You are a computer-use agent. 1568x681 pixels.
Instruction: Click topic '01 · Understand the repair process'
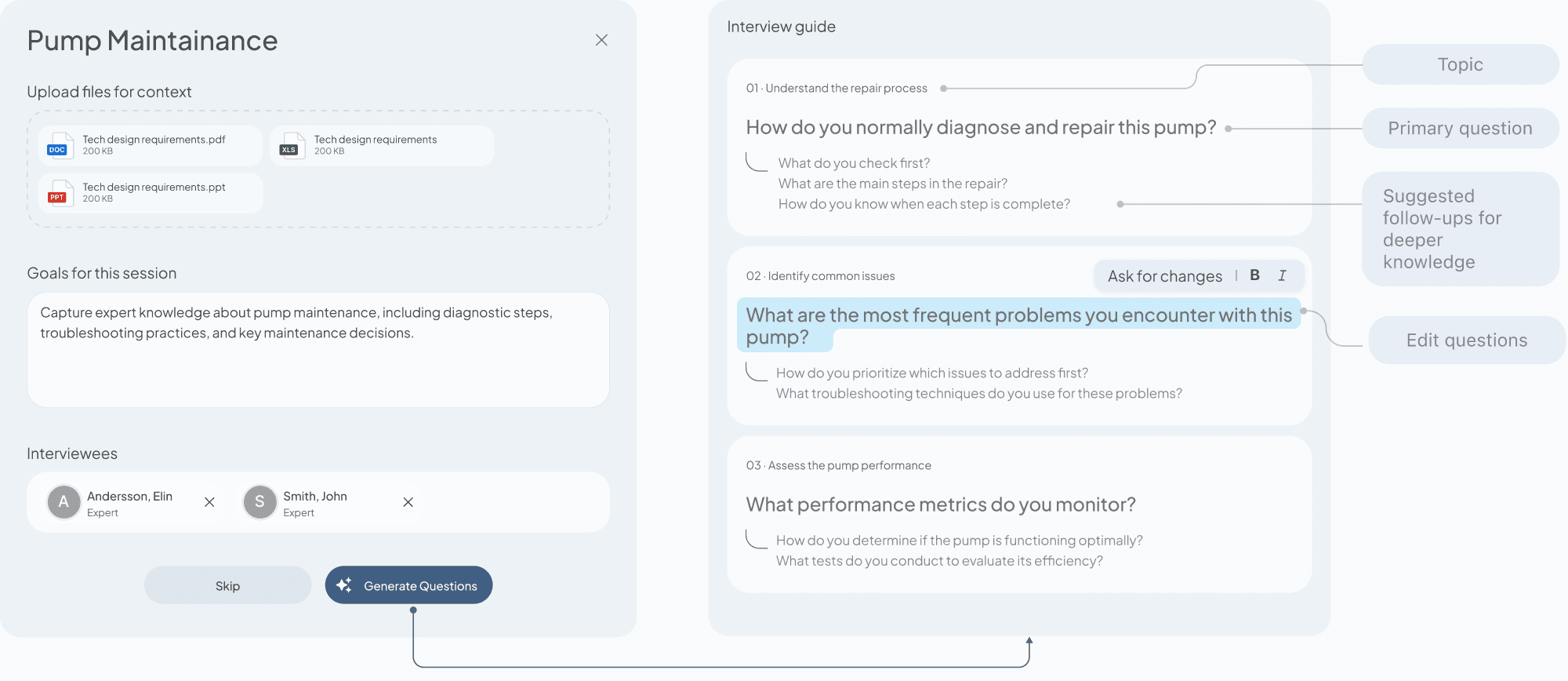coord(837,88)
